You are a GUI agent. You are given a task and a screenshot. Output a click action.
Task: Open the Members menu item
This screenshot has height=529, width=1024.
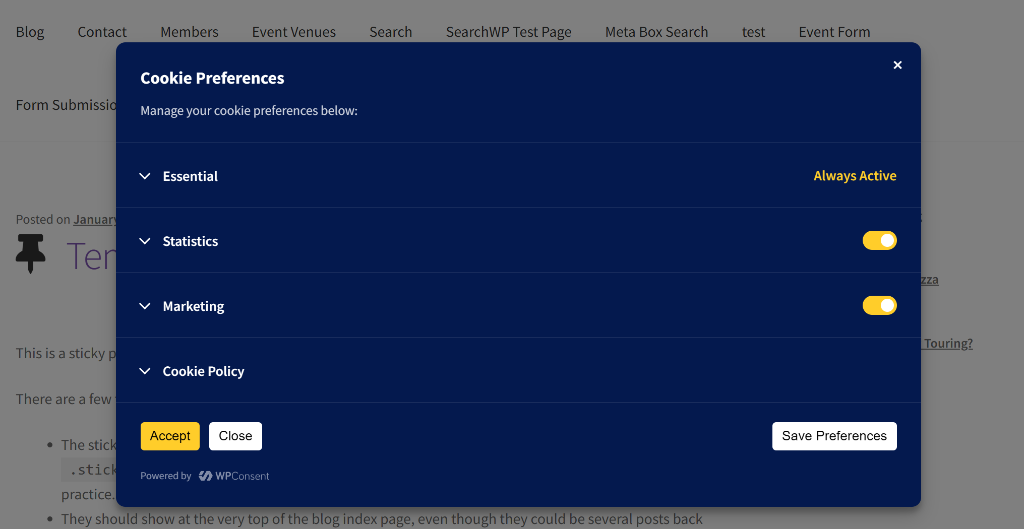189,32
